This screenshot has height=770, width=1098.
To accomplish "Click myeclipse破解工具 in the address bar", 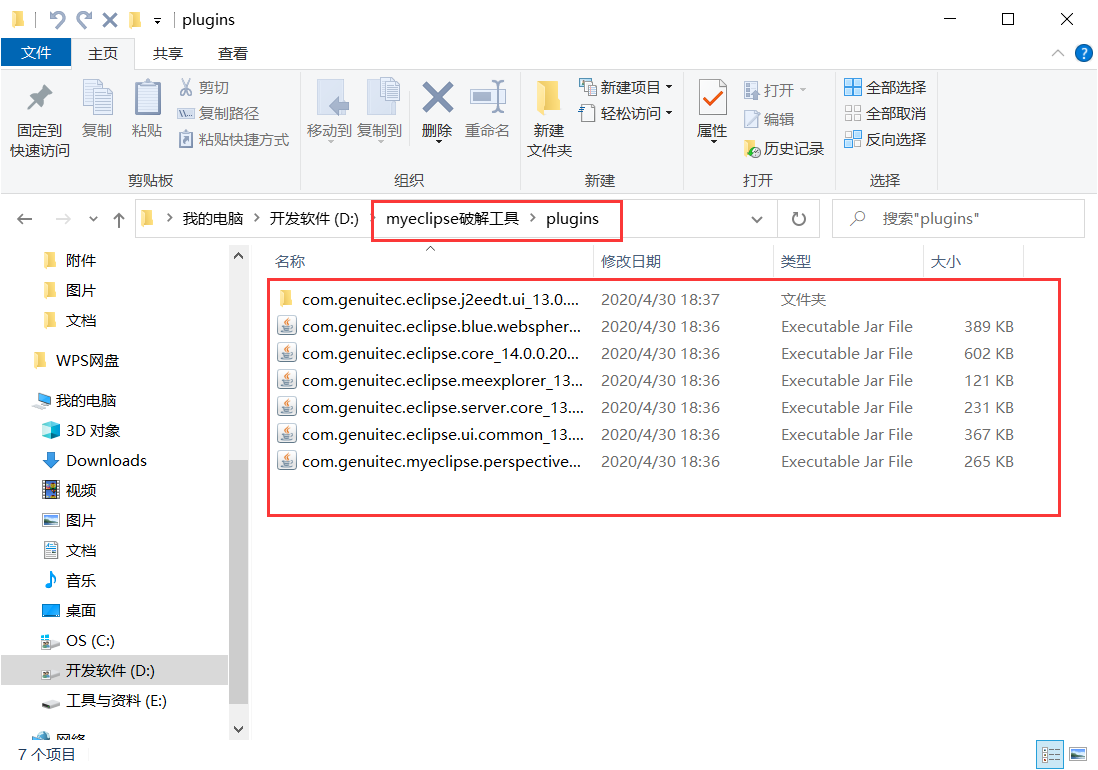I will [452, 218].
